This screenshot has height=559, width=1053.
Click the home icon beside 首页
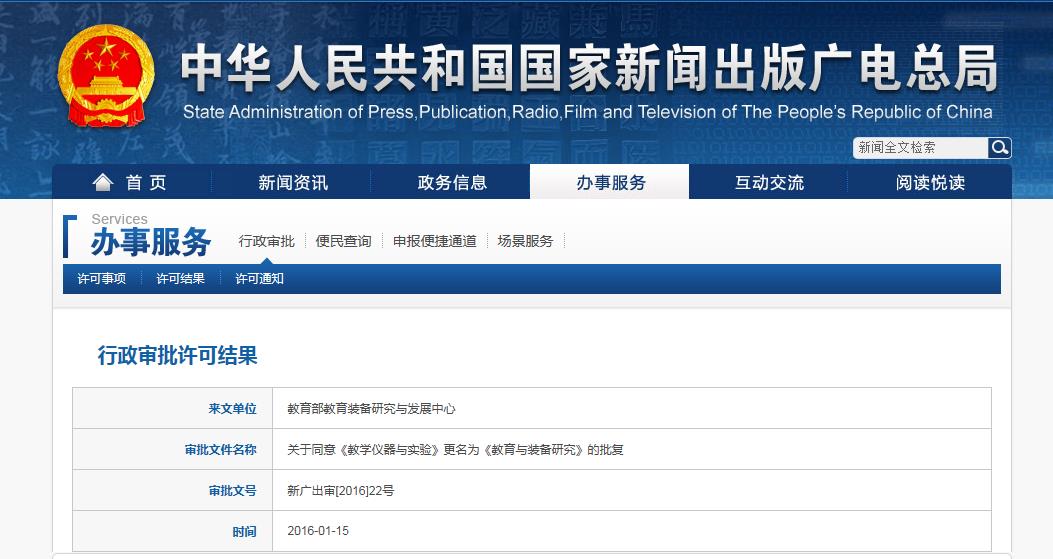point(103,182)
